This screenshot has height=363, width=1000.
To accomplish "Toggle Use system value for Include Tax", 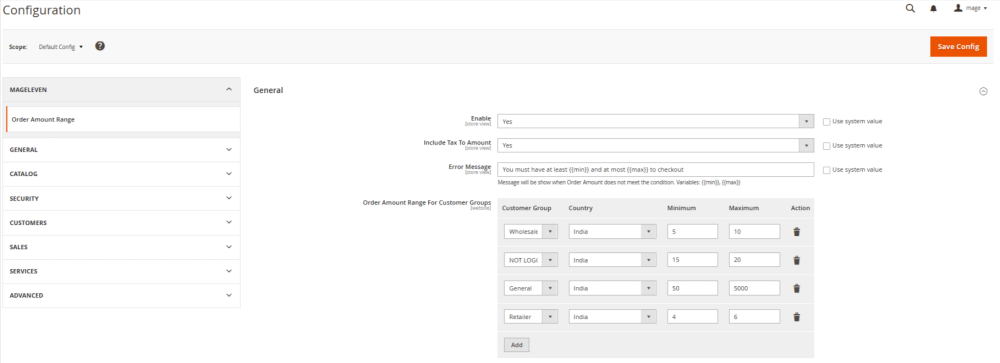I will tap(827, 145).
